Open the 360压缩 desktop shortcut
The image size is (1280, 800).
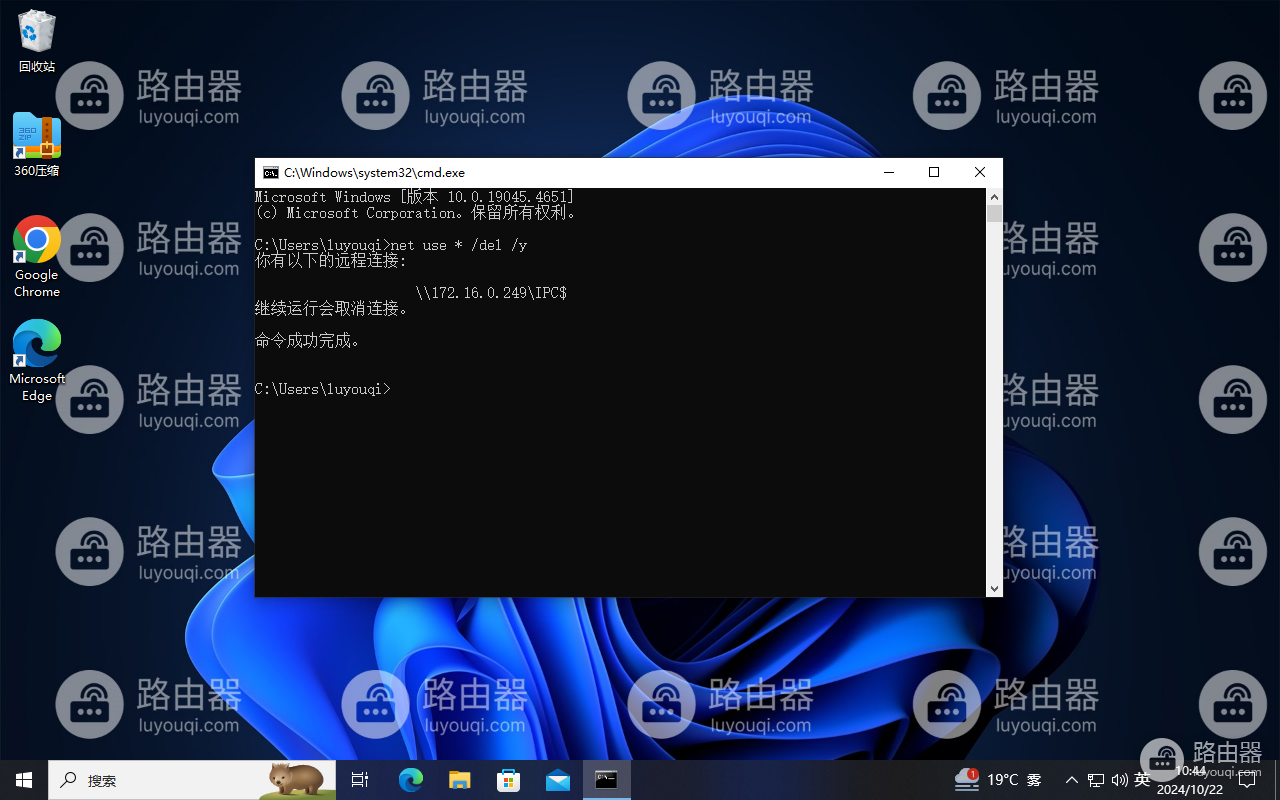37,145
